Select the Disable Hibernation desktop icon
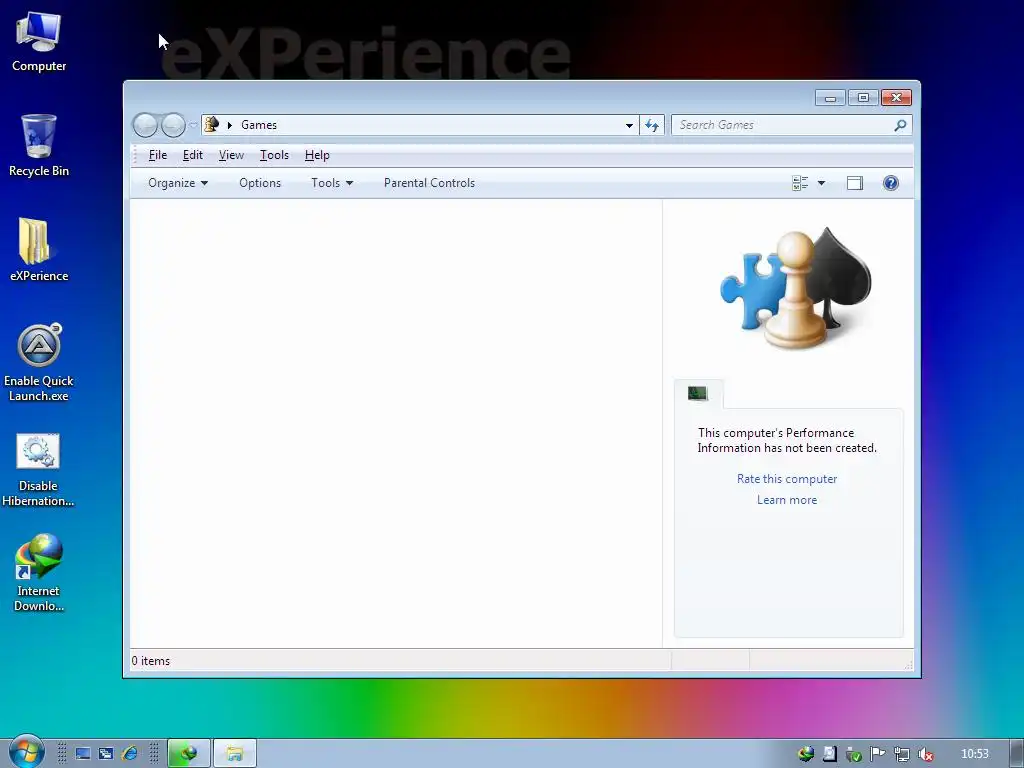Screen dimensions: 1024x768 point(39,470)
